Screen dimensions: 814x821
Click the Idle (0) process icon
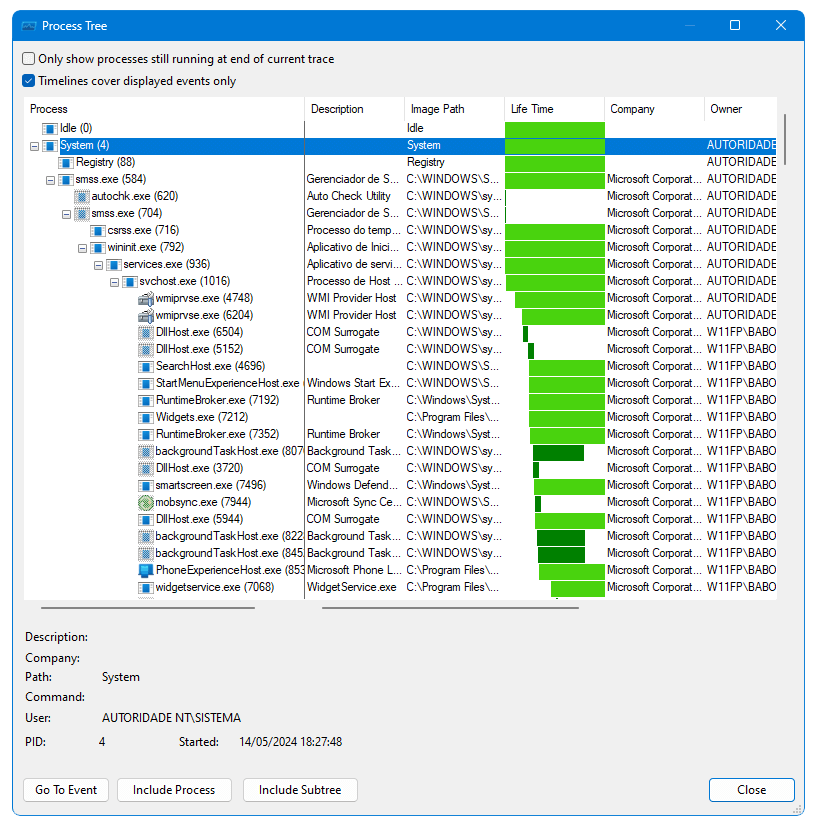(x=50, y=128)
